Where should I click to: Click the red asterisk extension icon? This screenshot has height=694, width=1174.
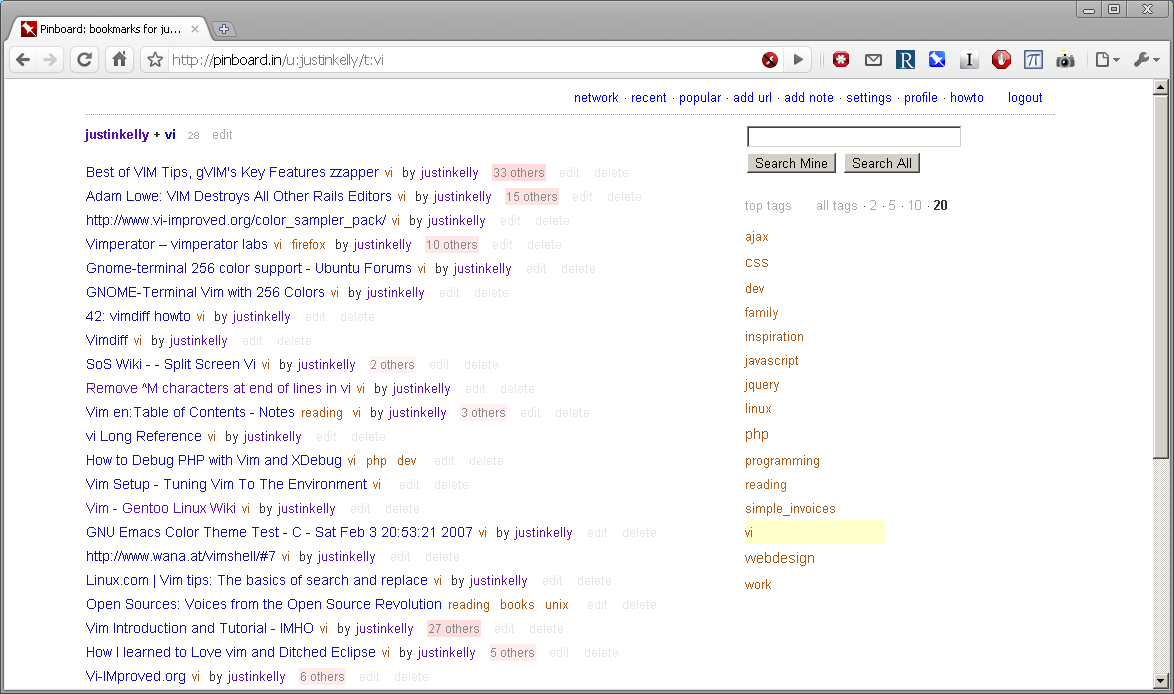pos(841,60)
